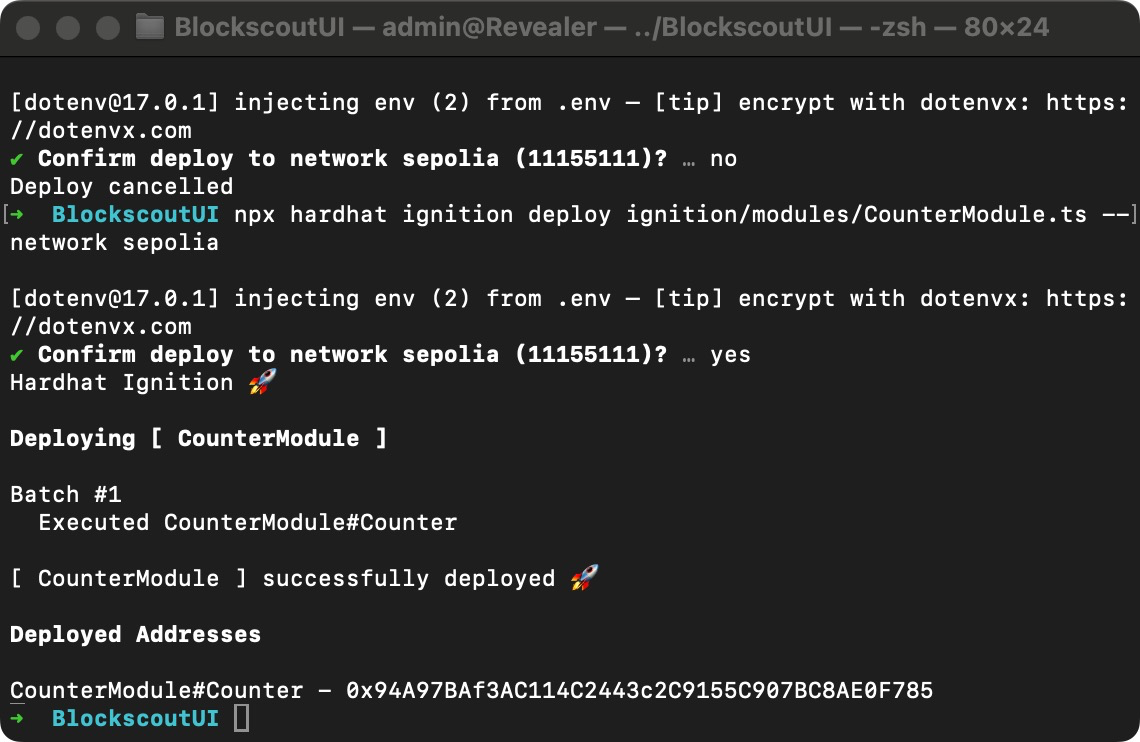
Task: Click the green checkmark before second Confirm deploy prompt
Action: pos(17,354)
